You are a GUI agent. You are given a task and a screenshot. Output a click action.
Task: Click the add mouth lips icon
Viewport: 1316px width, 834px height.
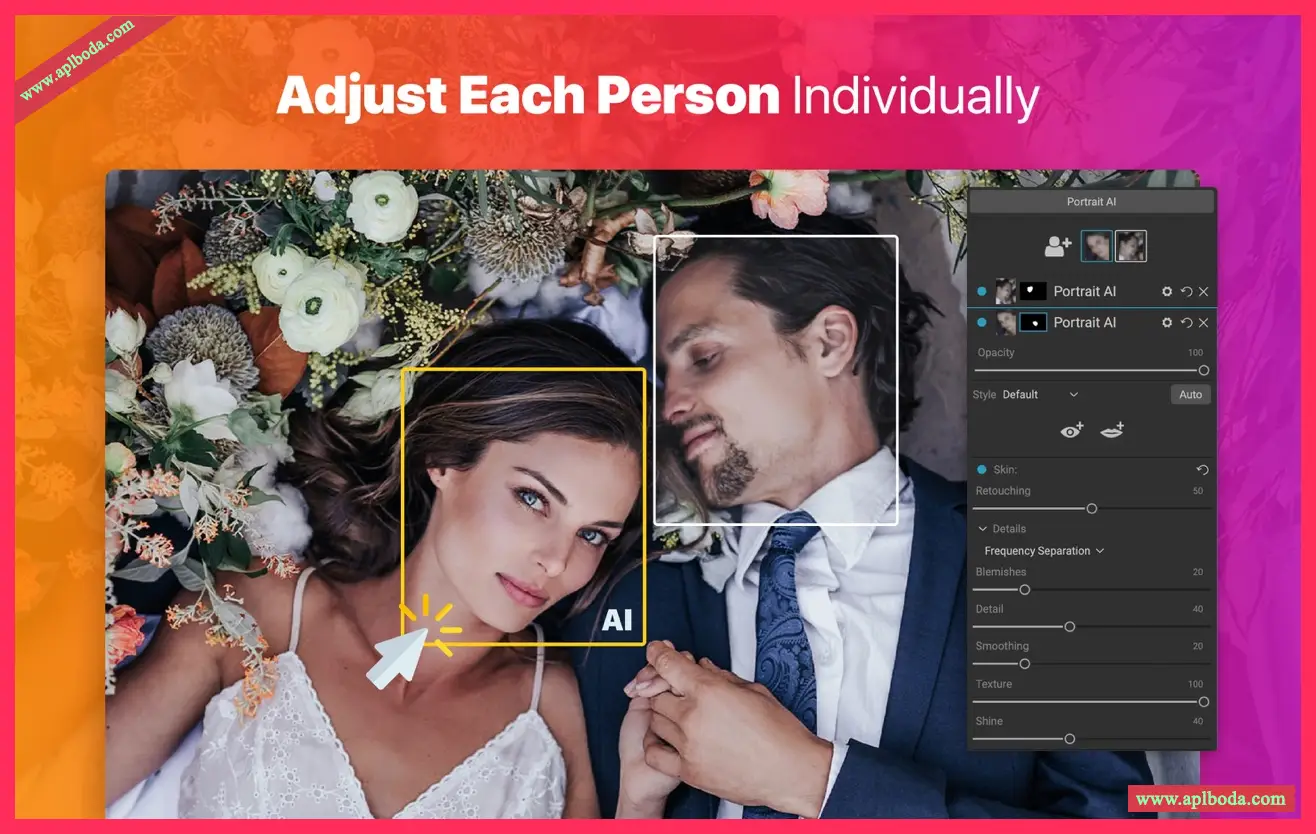pos(1112,430)
